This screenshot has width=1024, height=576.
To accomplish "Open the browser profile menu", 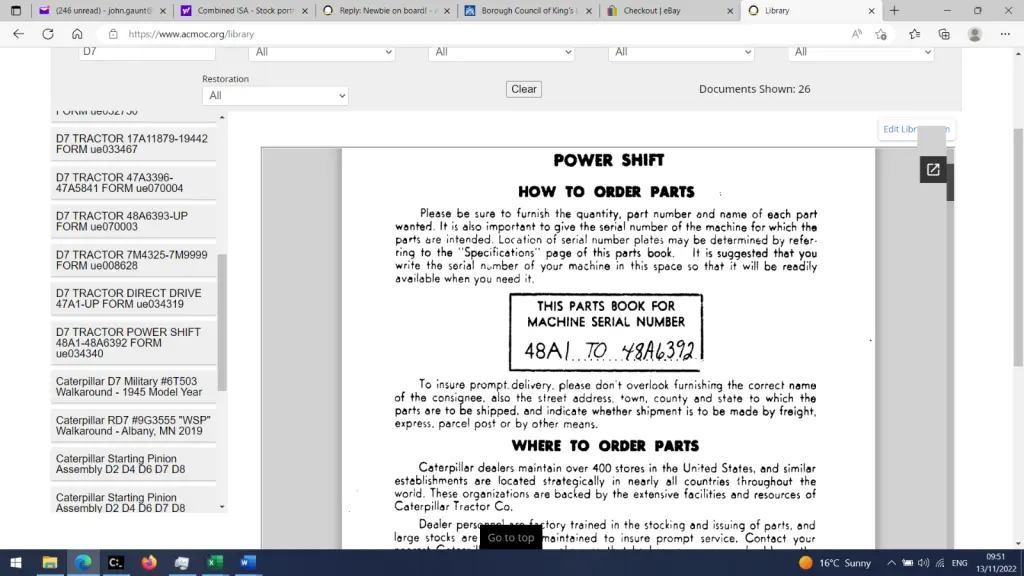I will 974,34.
